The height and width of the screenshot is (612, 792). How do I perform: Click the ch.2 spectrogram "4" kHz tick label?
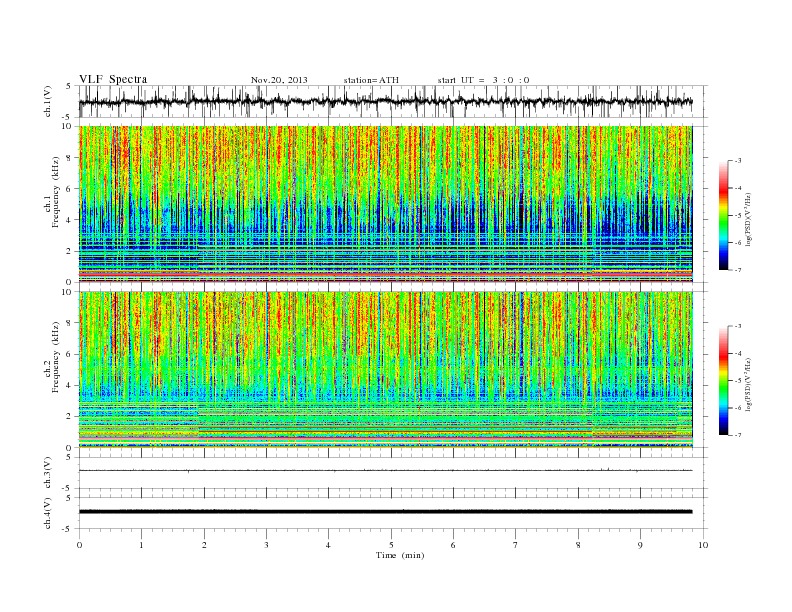tap(69, 386)
